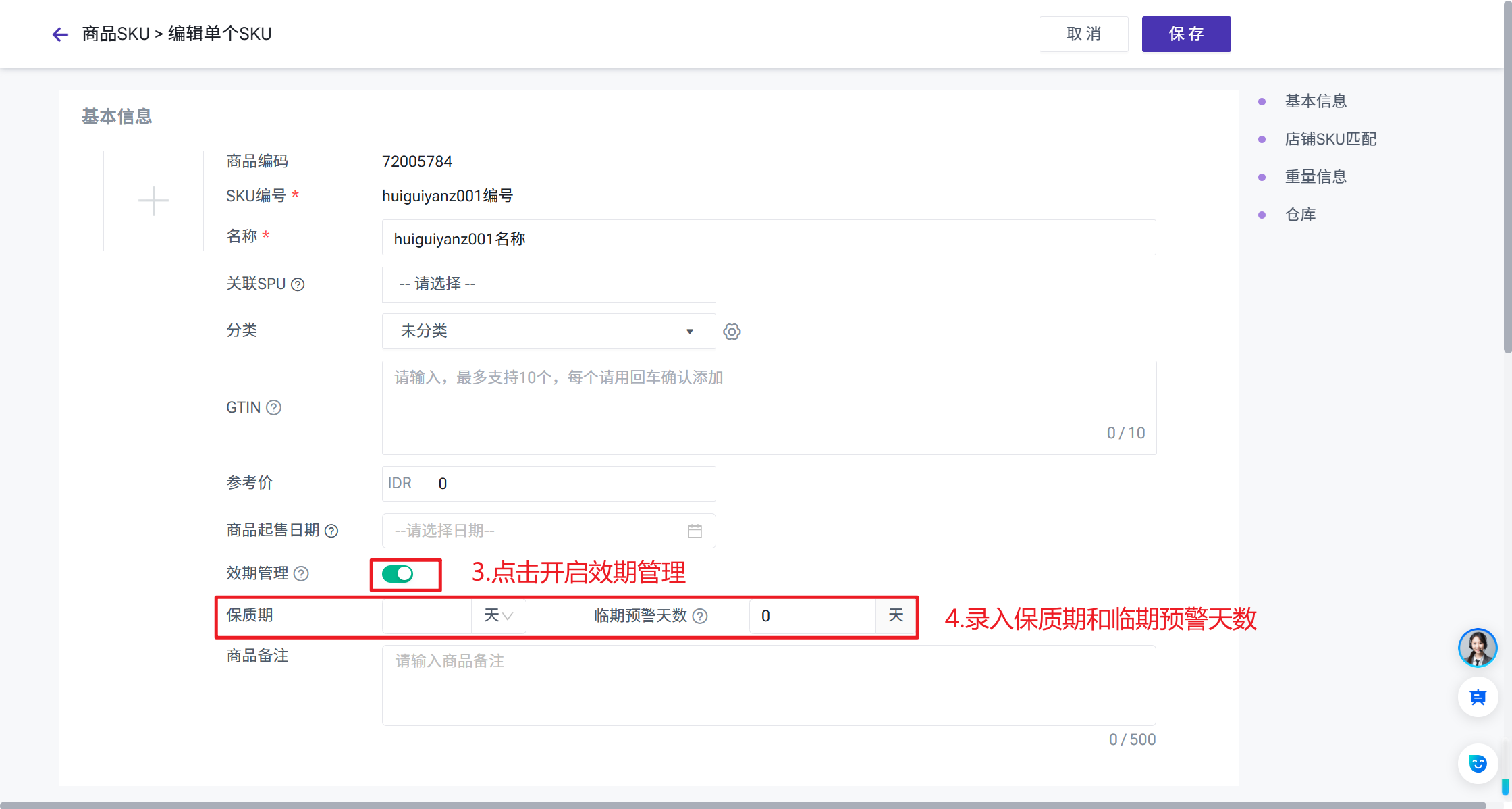This screenshot has width=1512, height=809.
Task: Open calendar icon in date picker
Action: [x=695, y=531]
